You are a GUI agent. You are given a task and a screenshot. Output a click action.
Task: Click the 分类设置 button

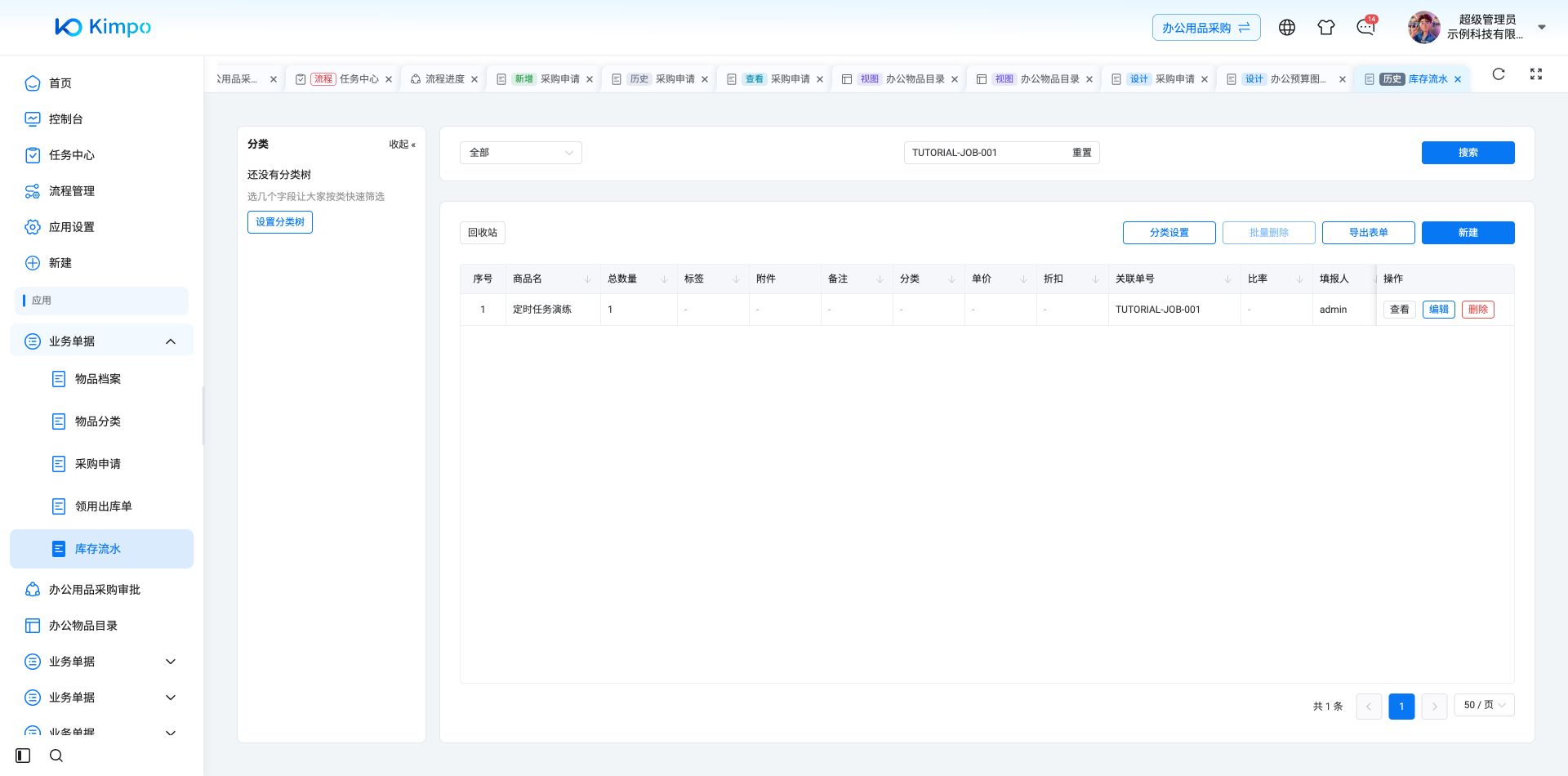[1169, 233]
